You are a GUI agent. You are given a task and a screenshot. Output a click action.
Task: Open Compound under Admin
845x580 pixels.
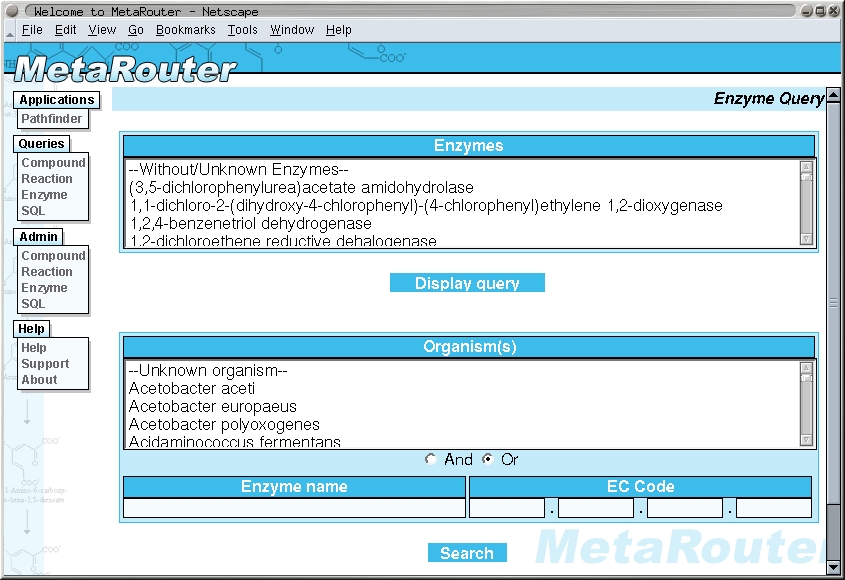[53, 256]
